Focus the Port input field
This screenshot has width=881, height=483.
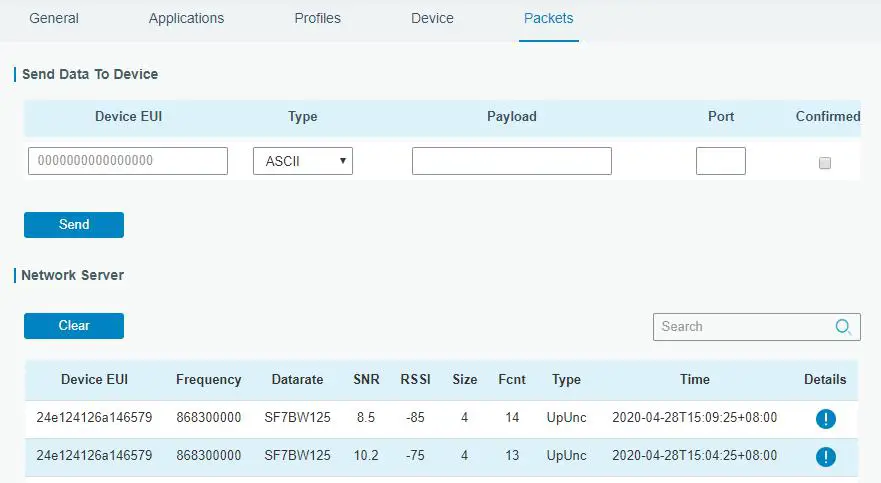pos(721,161)
